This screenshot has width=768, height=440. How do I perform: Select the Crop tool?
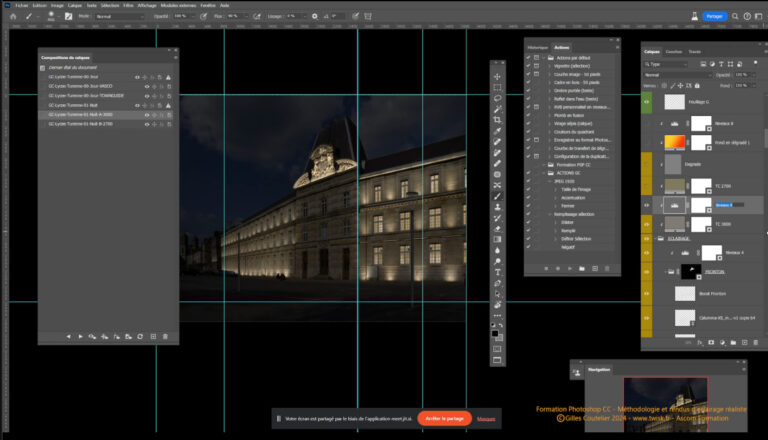pos(497,119)
